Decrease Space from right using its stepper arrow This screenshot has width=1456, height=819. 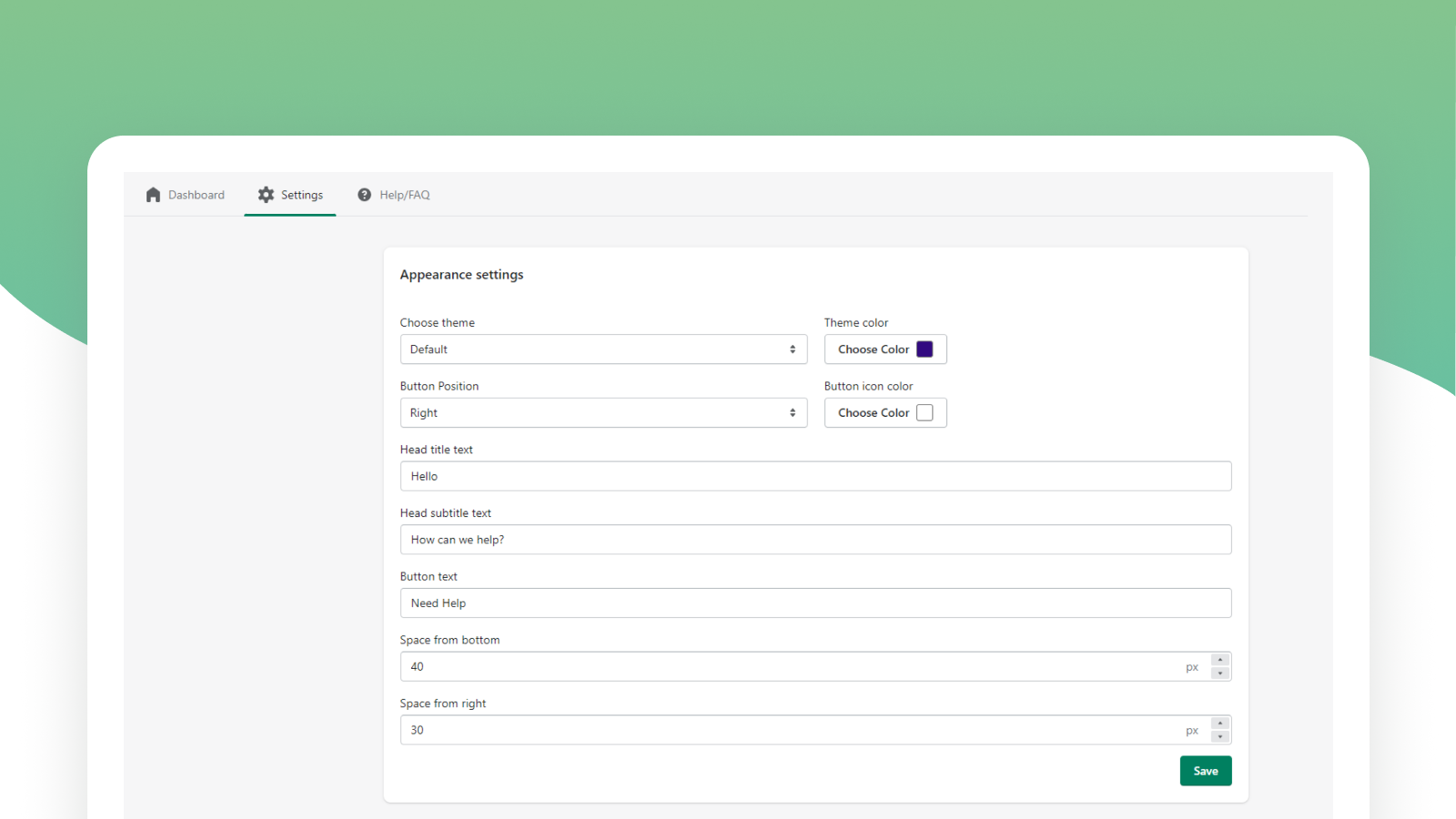[1219, 735]
